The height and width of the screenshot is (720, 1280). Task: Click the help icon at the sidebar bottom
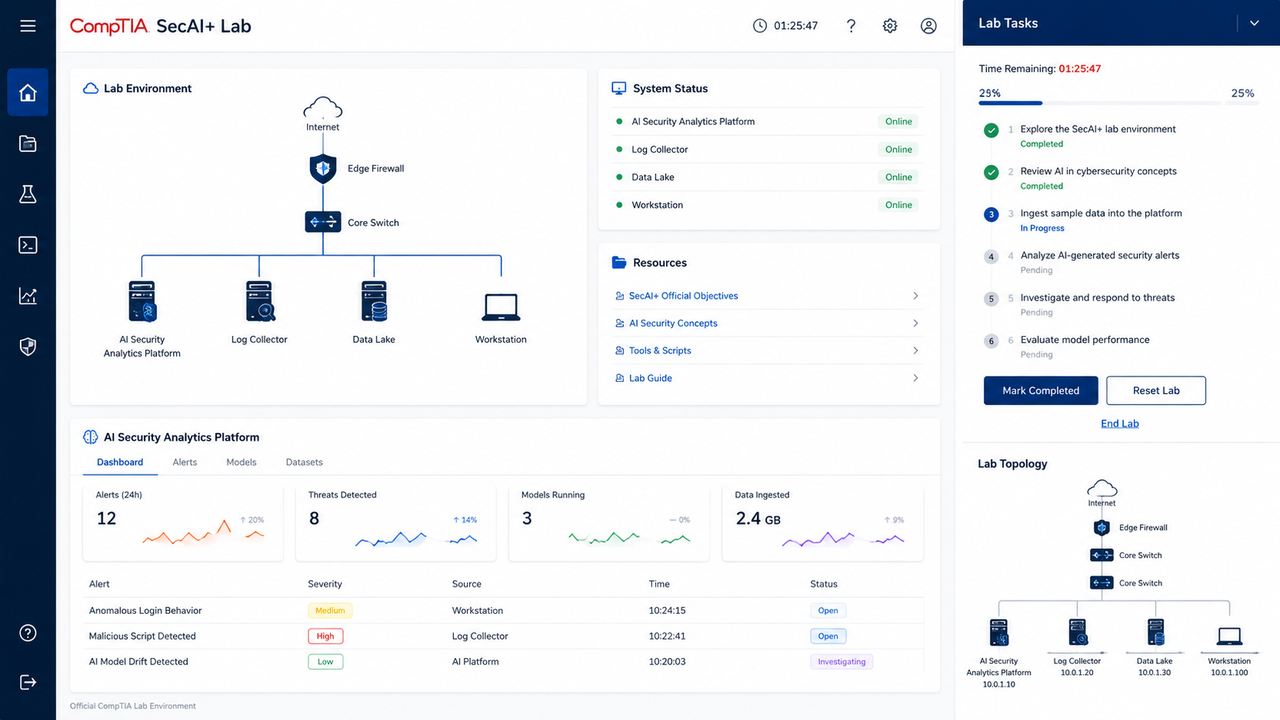click(28, 633)
